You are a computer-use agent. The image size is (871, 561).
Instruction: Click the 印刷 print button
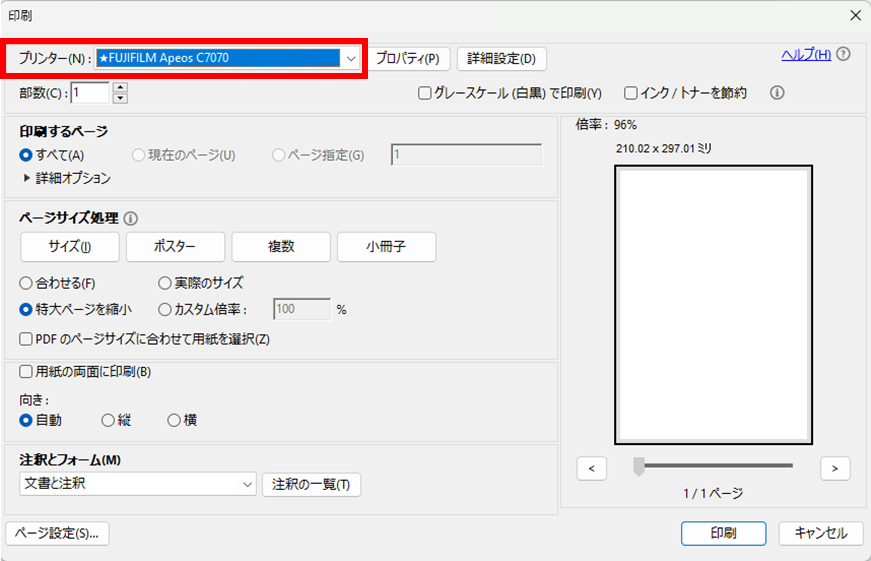724,534
